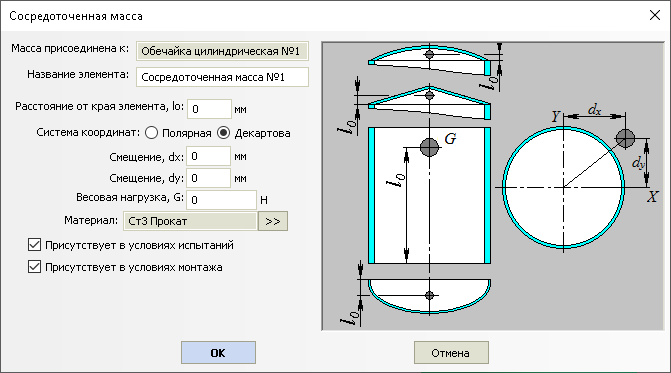Click the Смещение dy input field
671x373 pixels.
pos(208,178)
